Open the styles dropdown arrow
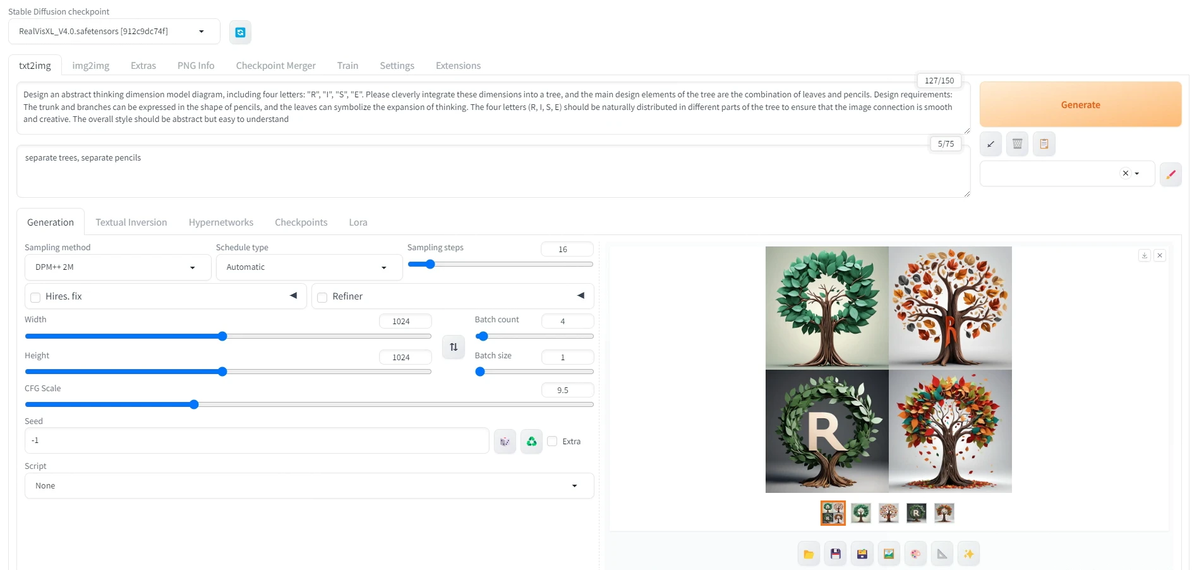1192x570 pixels. point(1137,173)
